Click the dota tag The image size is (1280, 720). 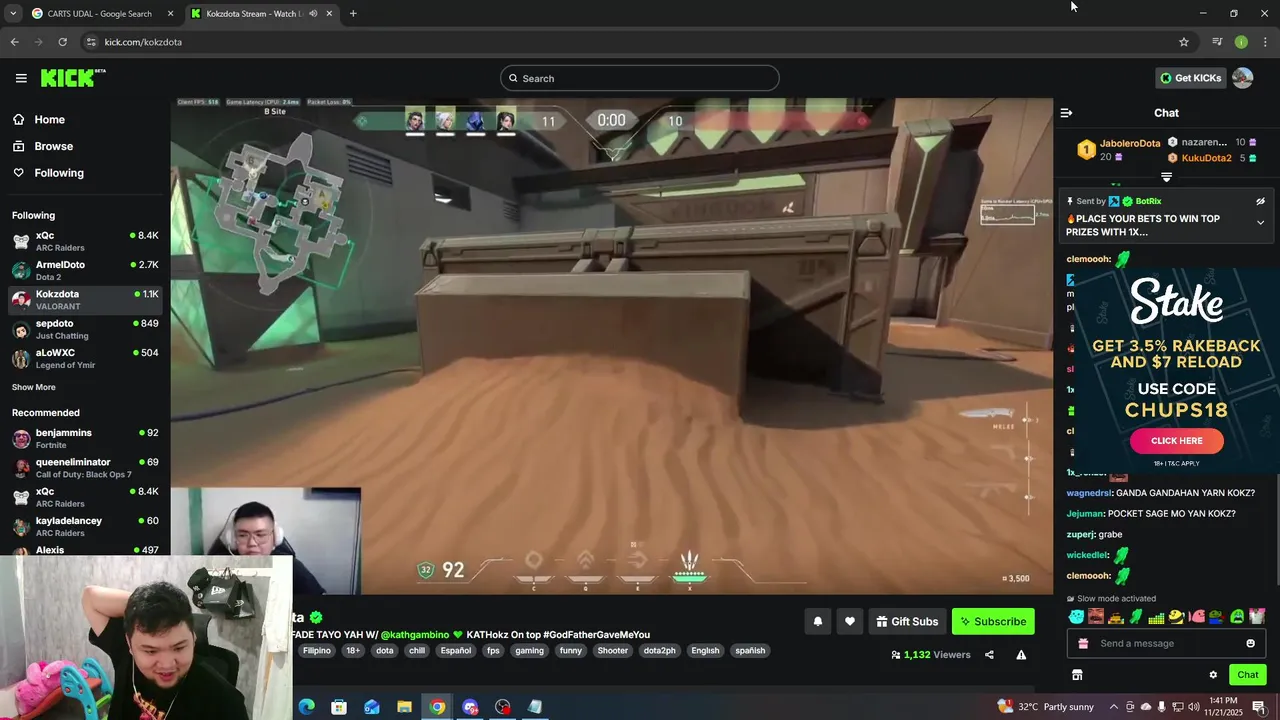pyautogui.click(x=384, y=650)
